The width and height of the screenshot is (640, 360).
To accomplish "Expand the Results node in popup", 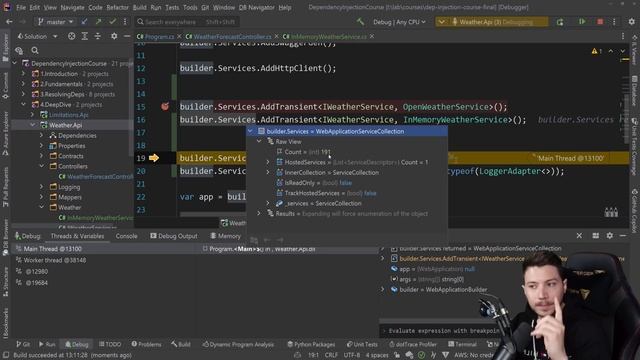I will pyautogui.click(x=259, y=213).
